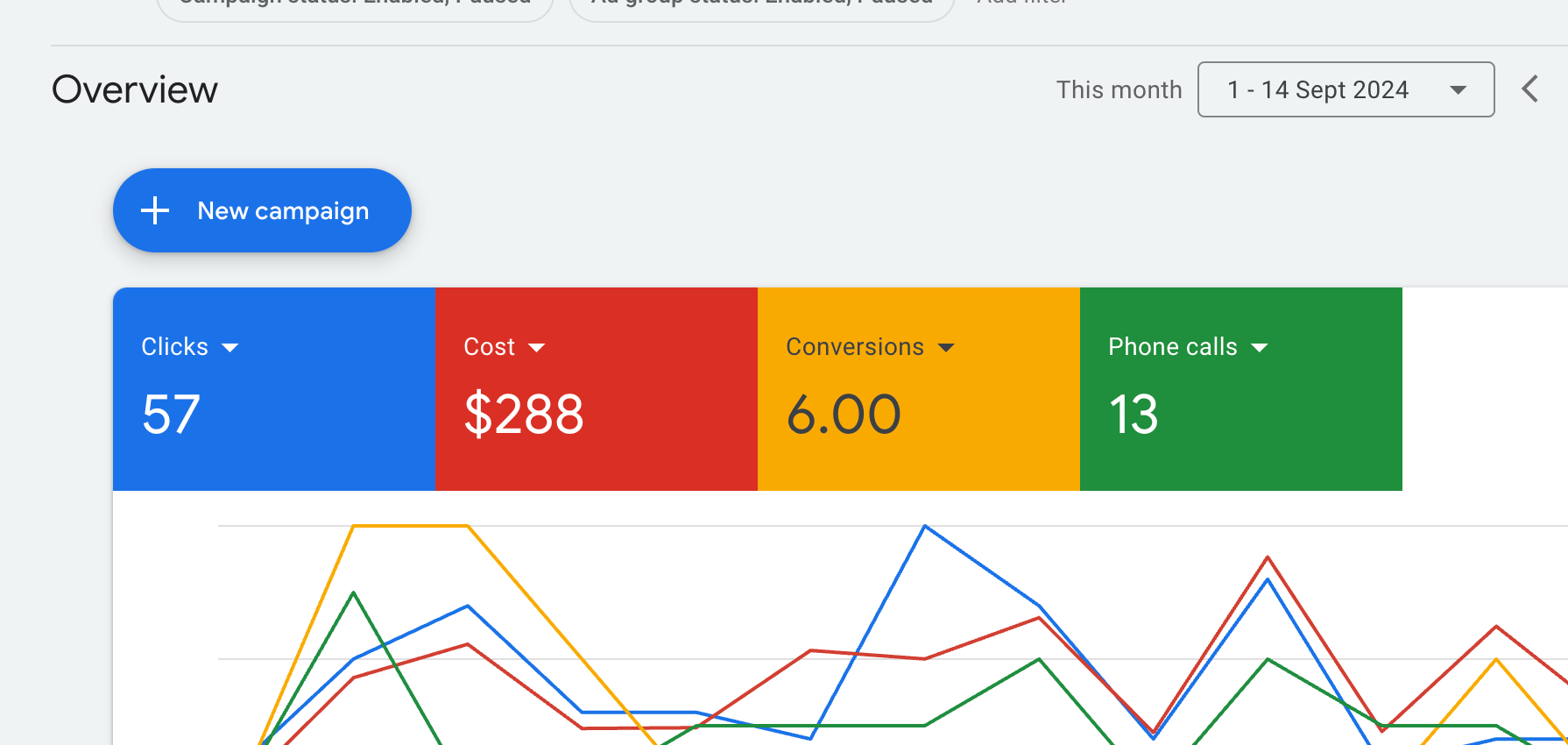Expand the Phone calls metric dropdown arrow
The image size is (1568, 745).
point(1260,348)
